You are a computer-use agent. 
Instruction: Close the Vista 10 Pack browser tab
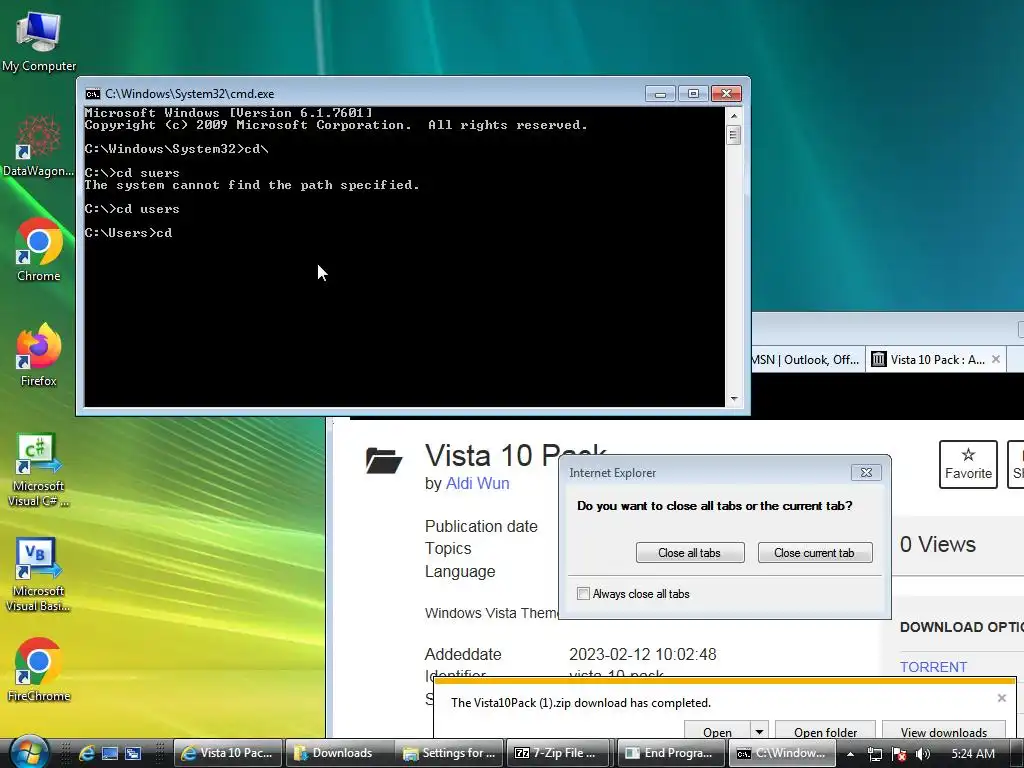[996, 359]
